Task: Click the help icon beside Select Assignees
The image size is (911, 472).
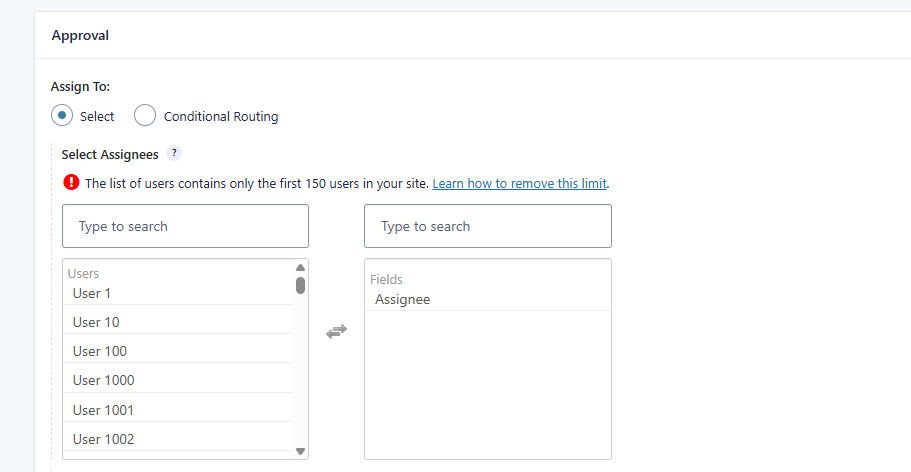Action: pyautogui.click(x=174, y=154)
